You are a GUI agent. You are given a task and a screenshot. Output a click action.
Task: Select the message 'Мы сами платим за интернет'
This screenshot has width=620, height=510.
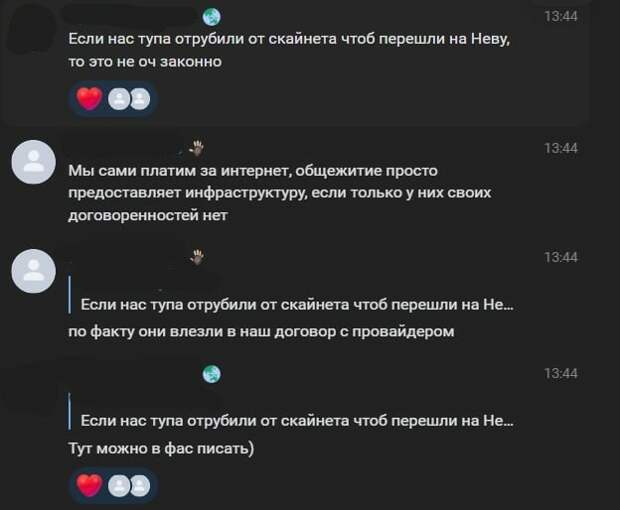pos(280,193)
